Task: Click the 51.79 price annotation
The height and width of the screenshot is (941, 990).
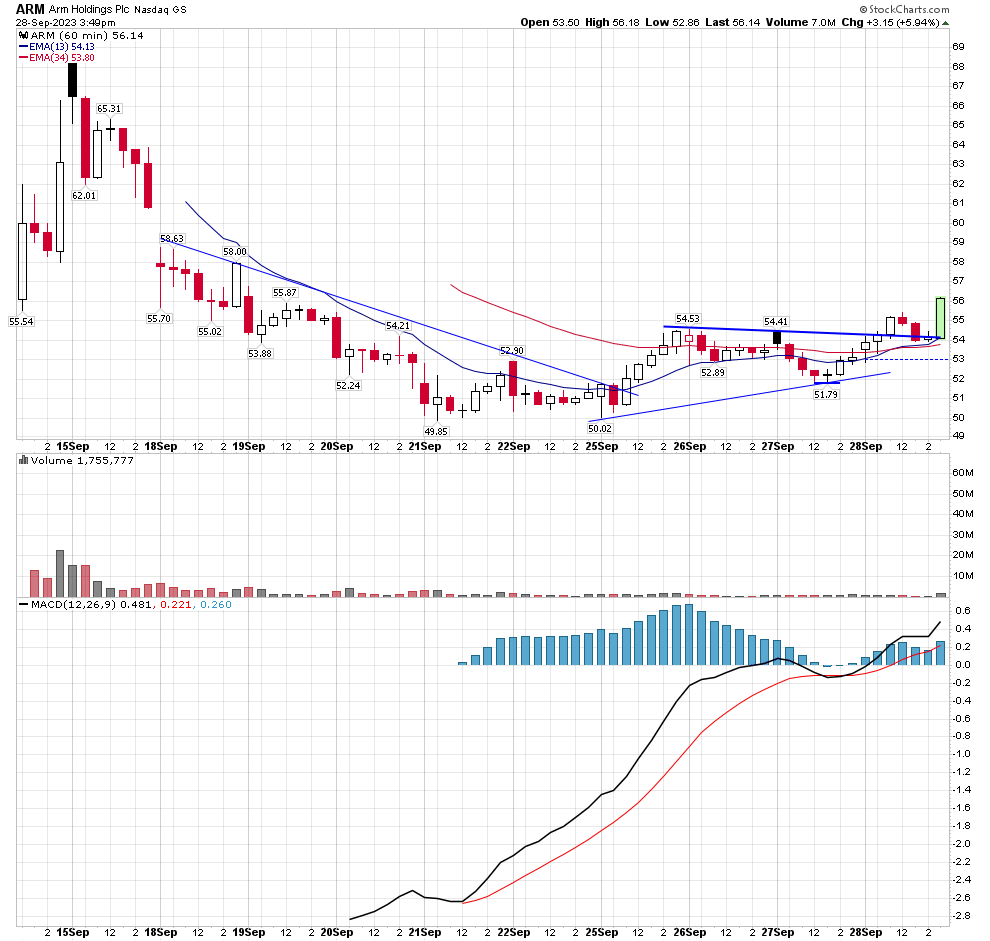Action: [826, 395]
